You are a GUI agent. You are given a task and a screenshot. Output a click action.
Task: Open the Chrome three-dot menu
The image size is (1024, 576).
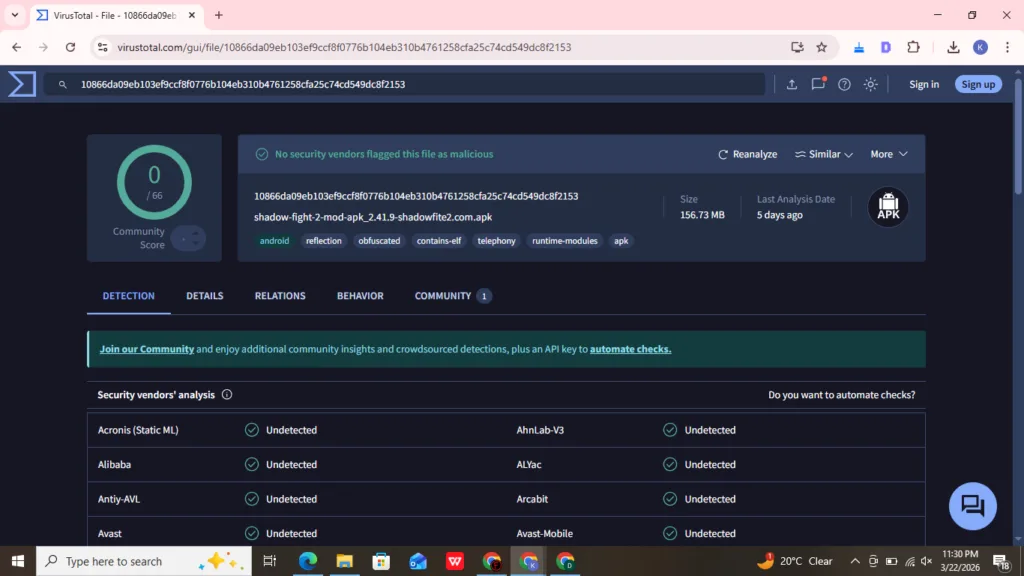tap(1007, 47)
